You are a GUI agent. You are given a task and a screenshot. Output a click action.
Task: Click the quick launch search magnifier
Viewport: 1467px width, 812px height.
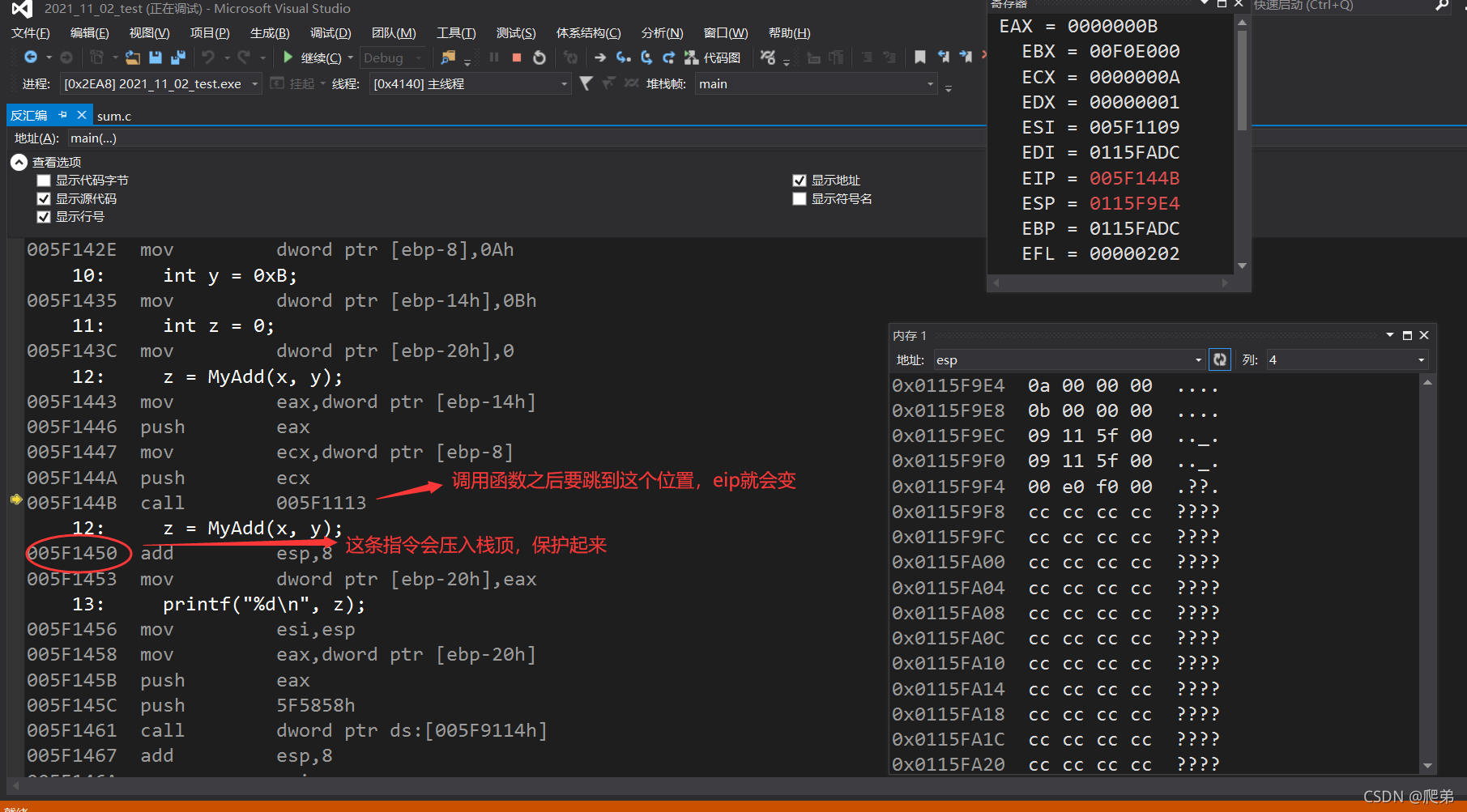coord(1442,6)
